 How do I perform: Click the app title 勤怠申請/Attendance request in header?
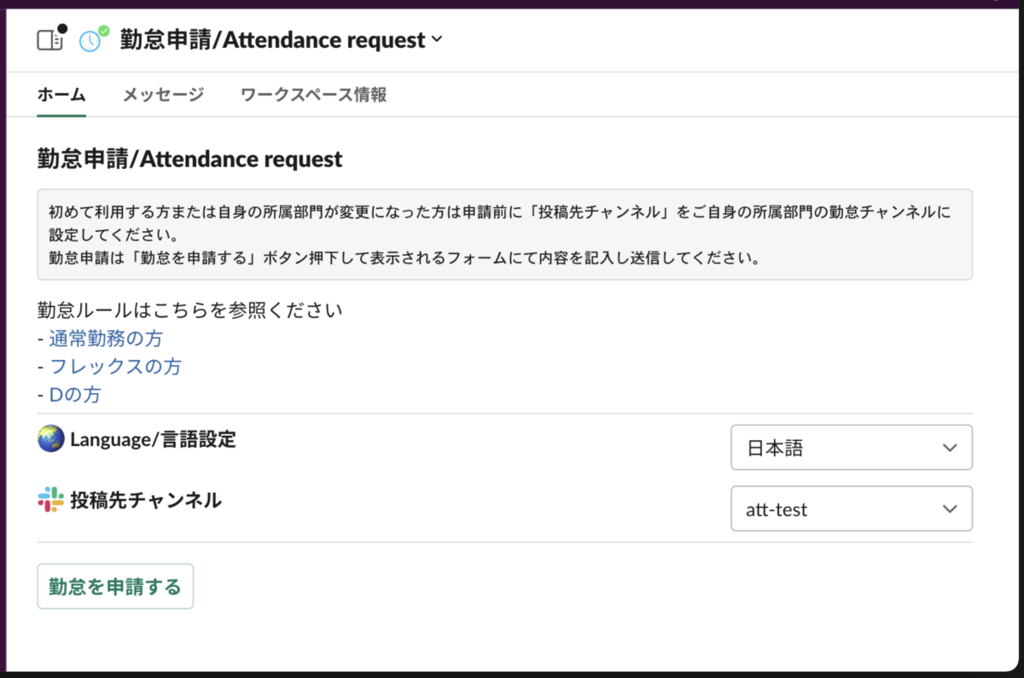272,40
